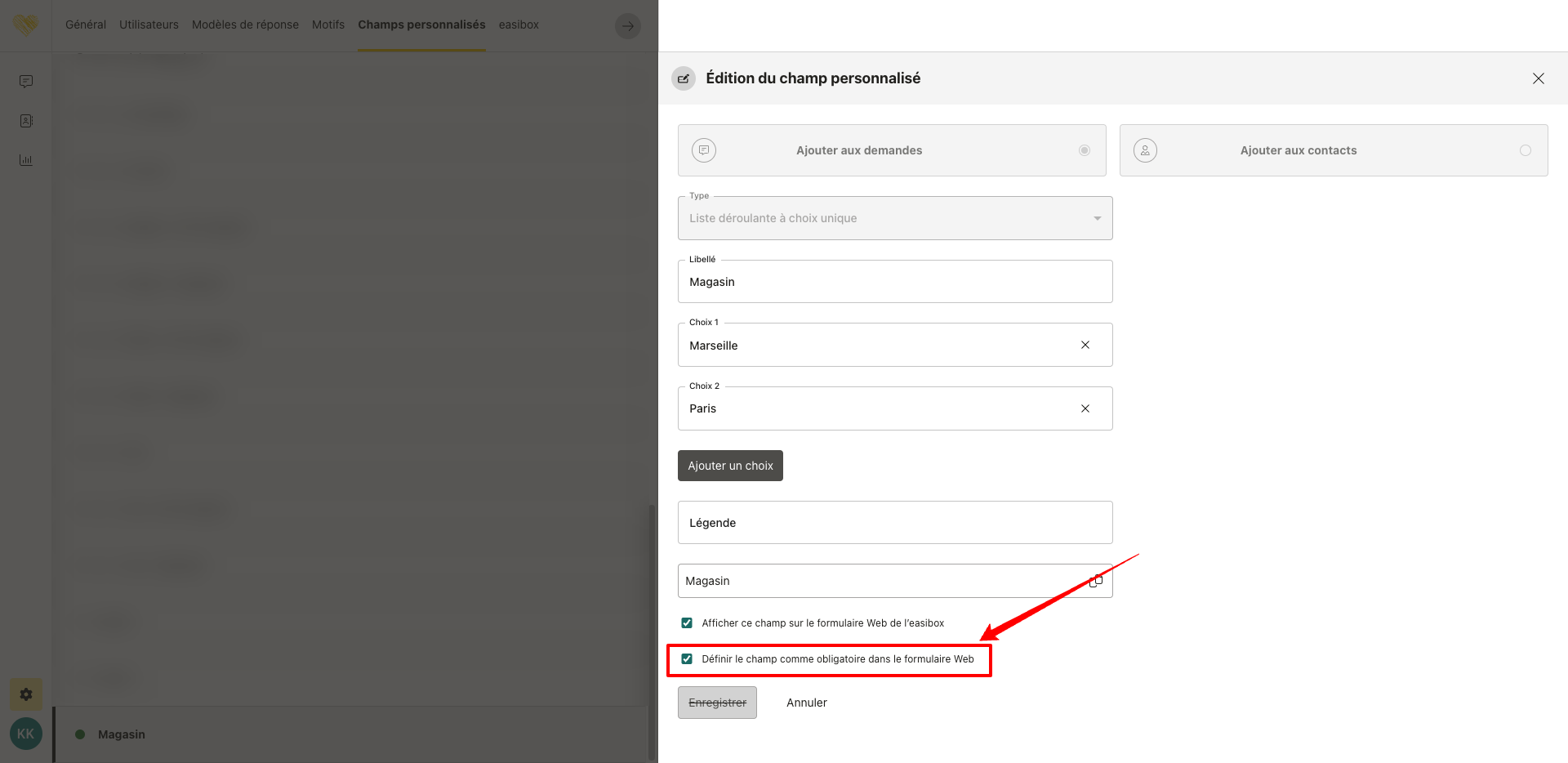Select the Ajouter aux demandes radio option
Screen dimensions: 1568x763
[x=1084, y=150]
